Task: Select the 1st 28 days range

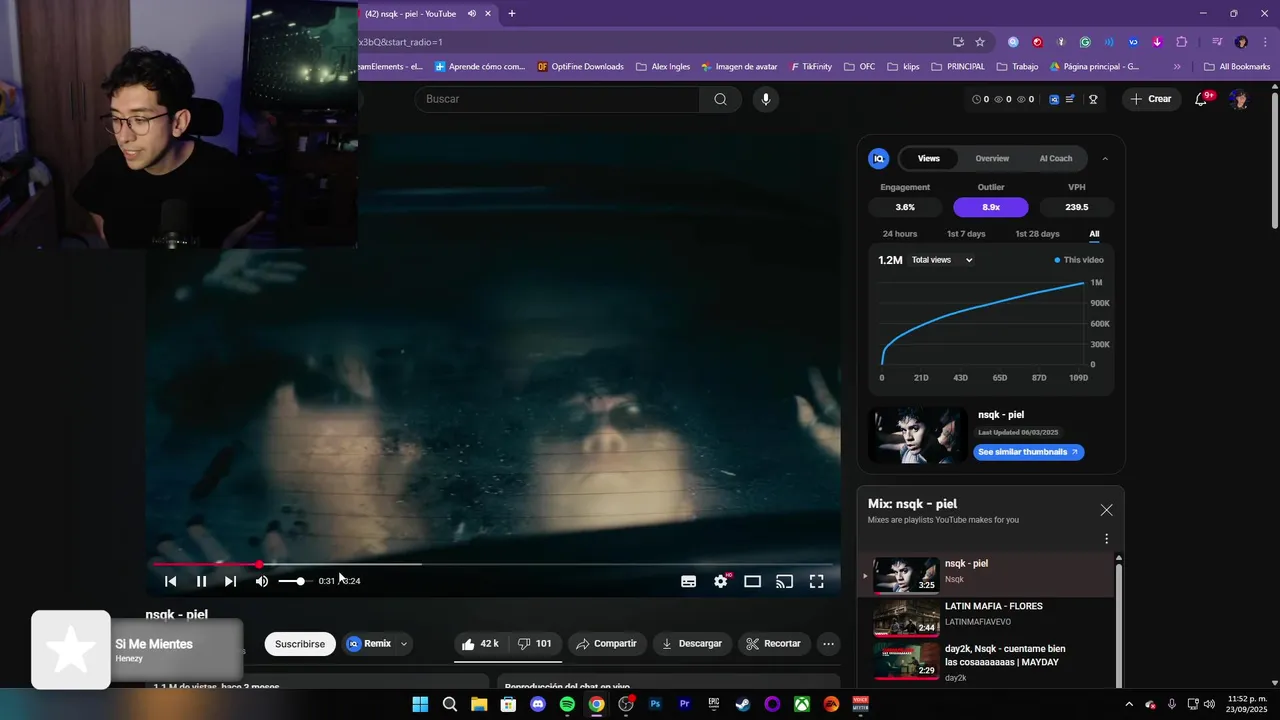Action: tap(1037, 234)
